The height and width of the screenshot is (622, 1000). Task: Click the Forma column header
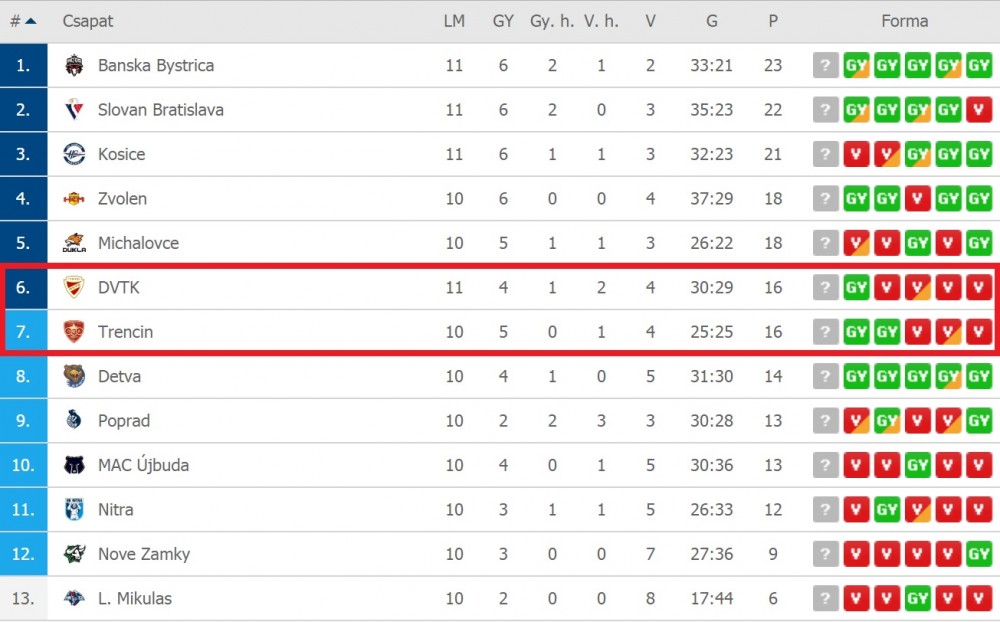pyautogui.click(x=904, y=21)
